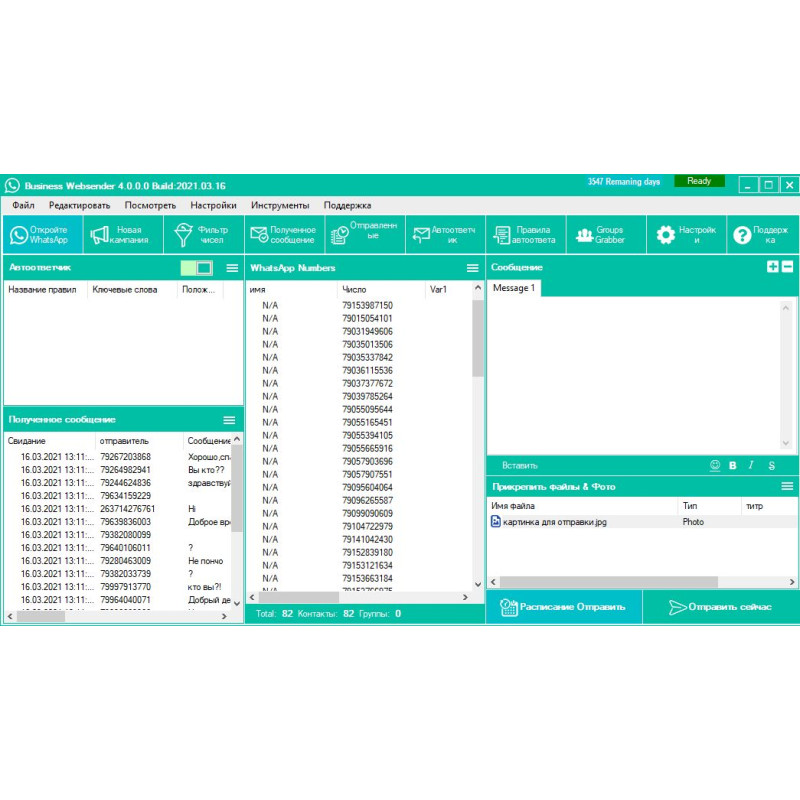The height and width of the screenshot is (800, 800).
Task: Start a new campaign (Новая кампания)
Action: [122, 235]
